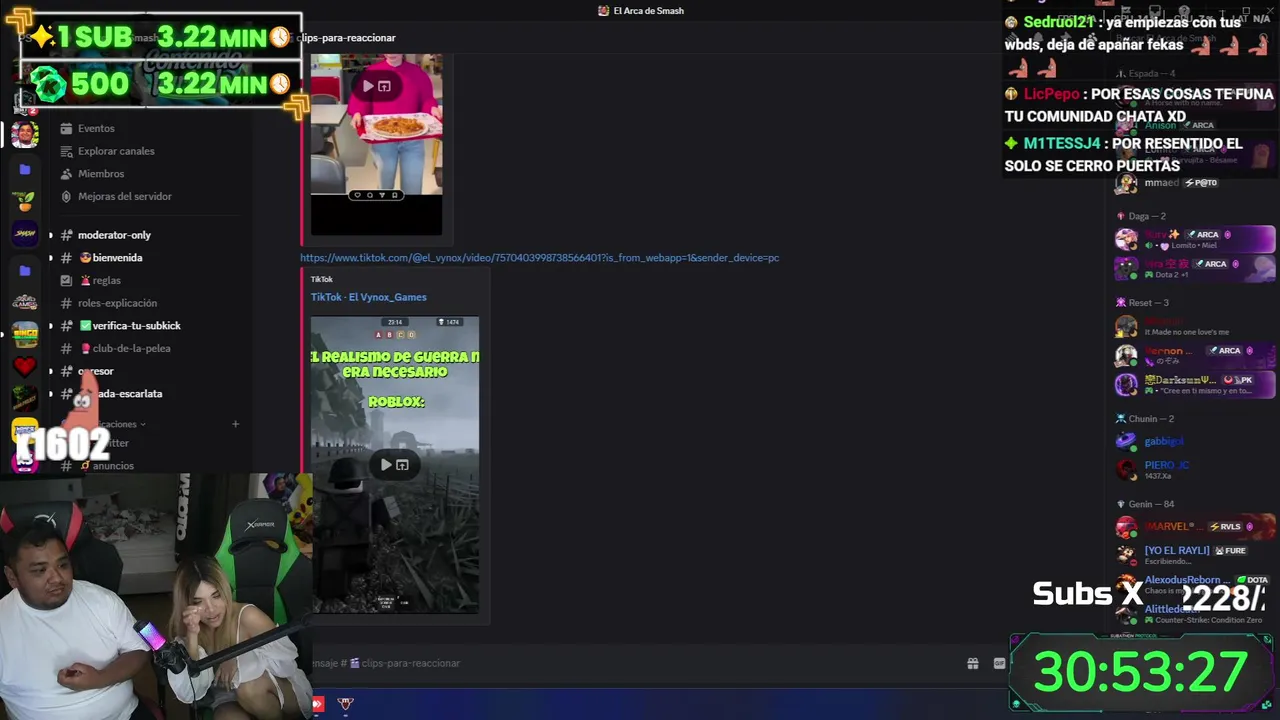Viewport: 1280px width, 720px height.
Task: Open member playing Dota 2 in Daga
Action: 1195,268
